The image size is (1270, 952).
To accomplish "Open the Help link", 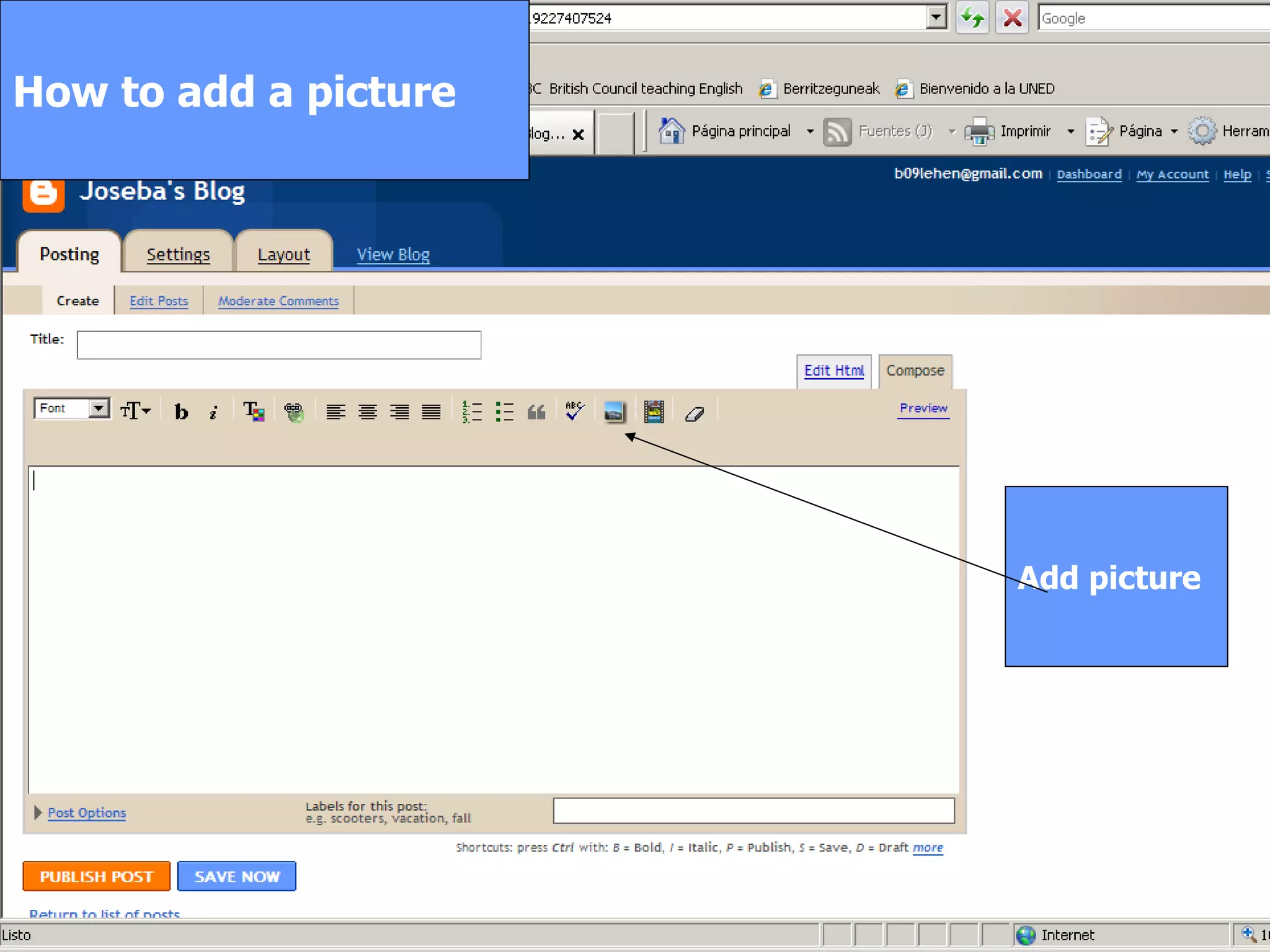I will (x=1237, y=174).
